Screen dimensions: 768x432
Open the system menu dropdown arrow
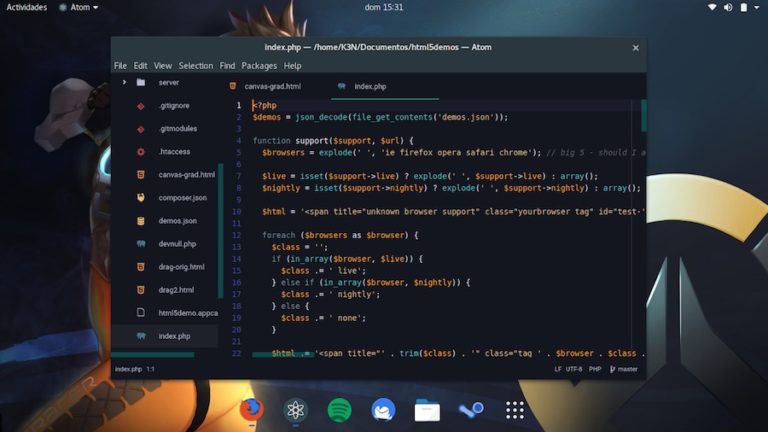click(x=757, y=7)
